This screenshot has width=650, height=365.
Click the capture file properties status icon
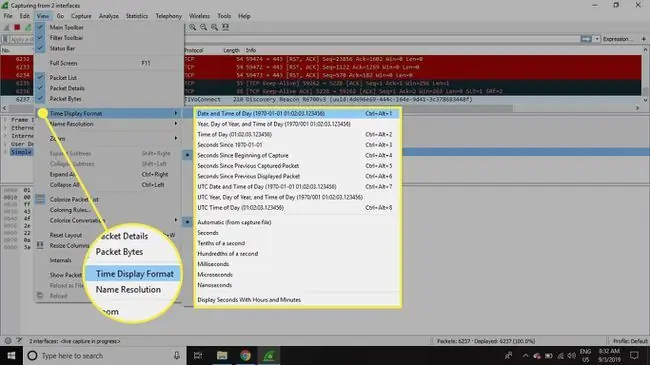19,341
